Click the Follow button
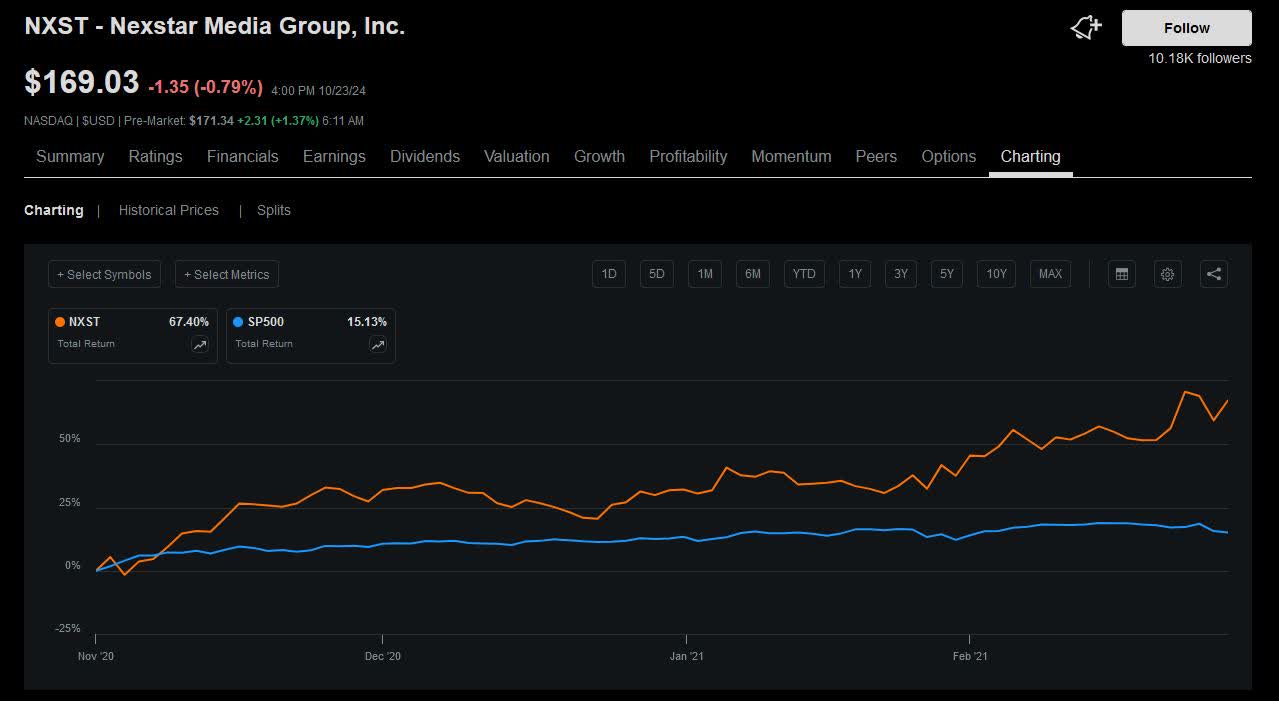The width and height of the screenshot is (1279, 701). pyautogui.click(x=1186, y=28)
